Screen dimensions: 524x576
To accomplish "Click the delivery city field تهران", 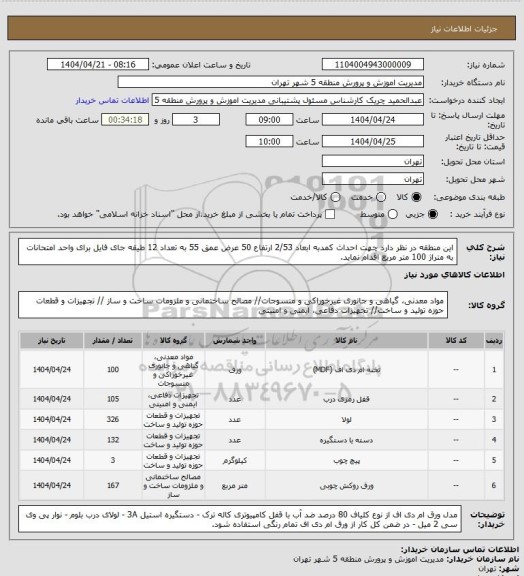I will coord(373,179).
